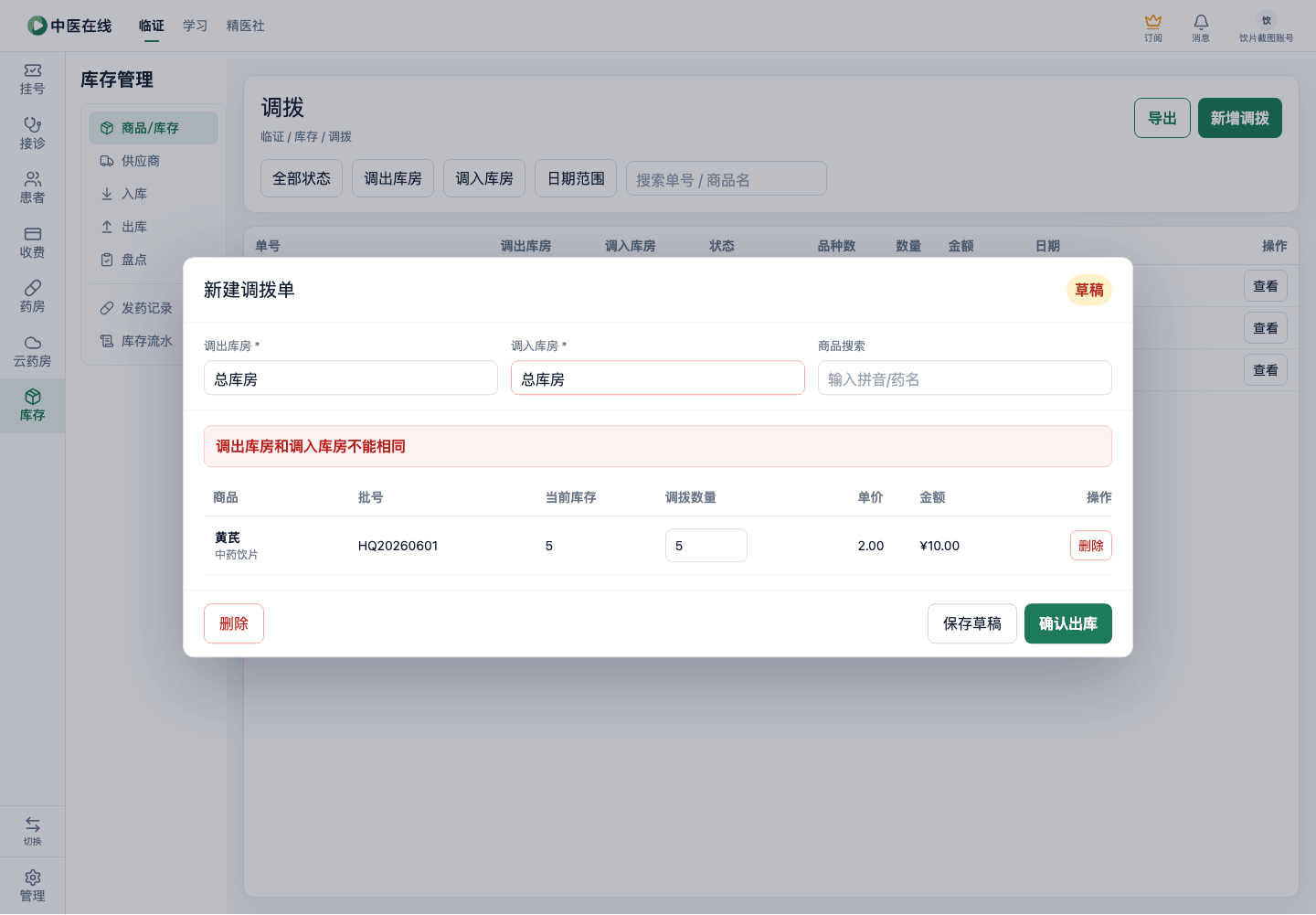This screenshot has width=1316, height=915.
Task: Open dialog's 调入库房 select with red border
Action: click(x=658, y=378)
